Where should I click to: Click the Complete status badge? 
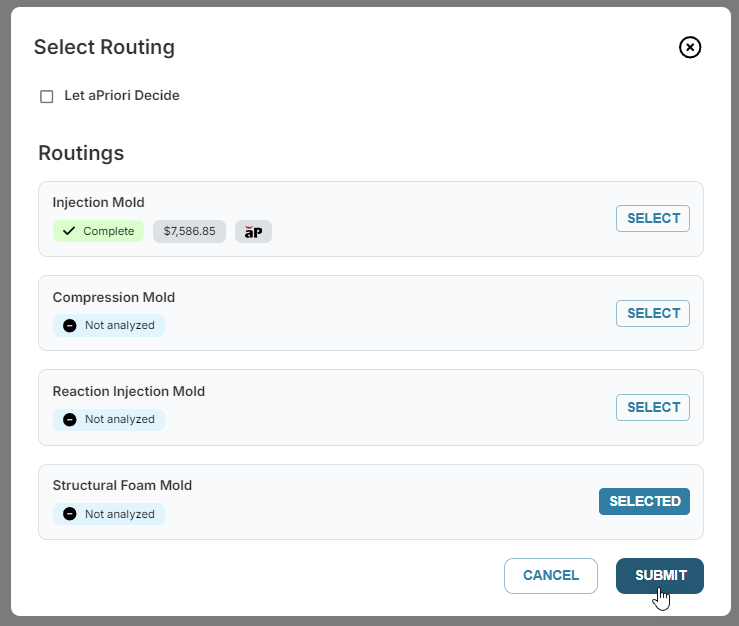click(99, 231)
